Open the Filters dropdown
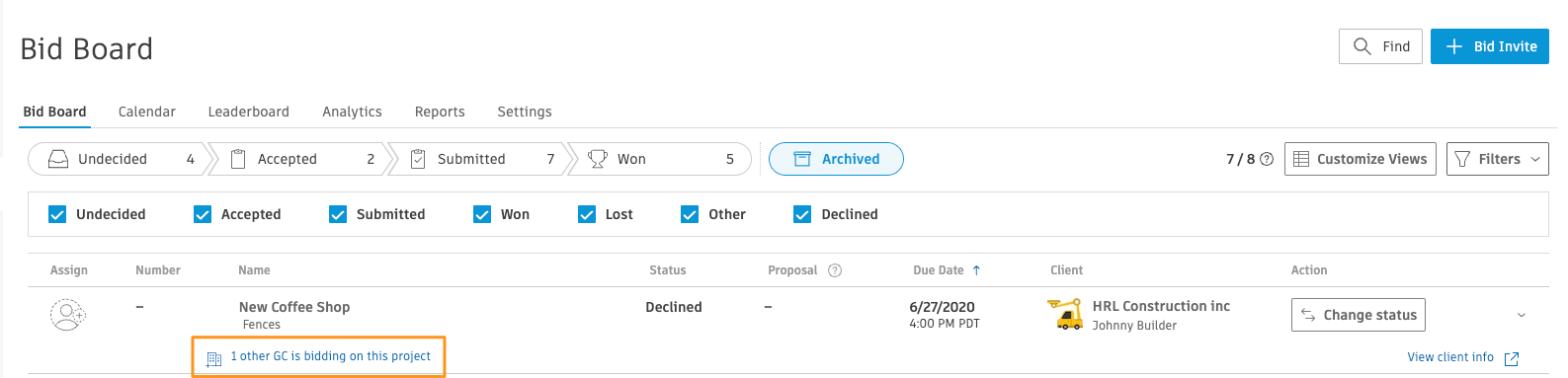Image resolution: width=1568 pixels, height=378 pixels. [1497, 159]
